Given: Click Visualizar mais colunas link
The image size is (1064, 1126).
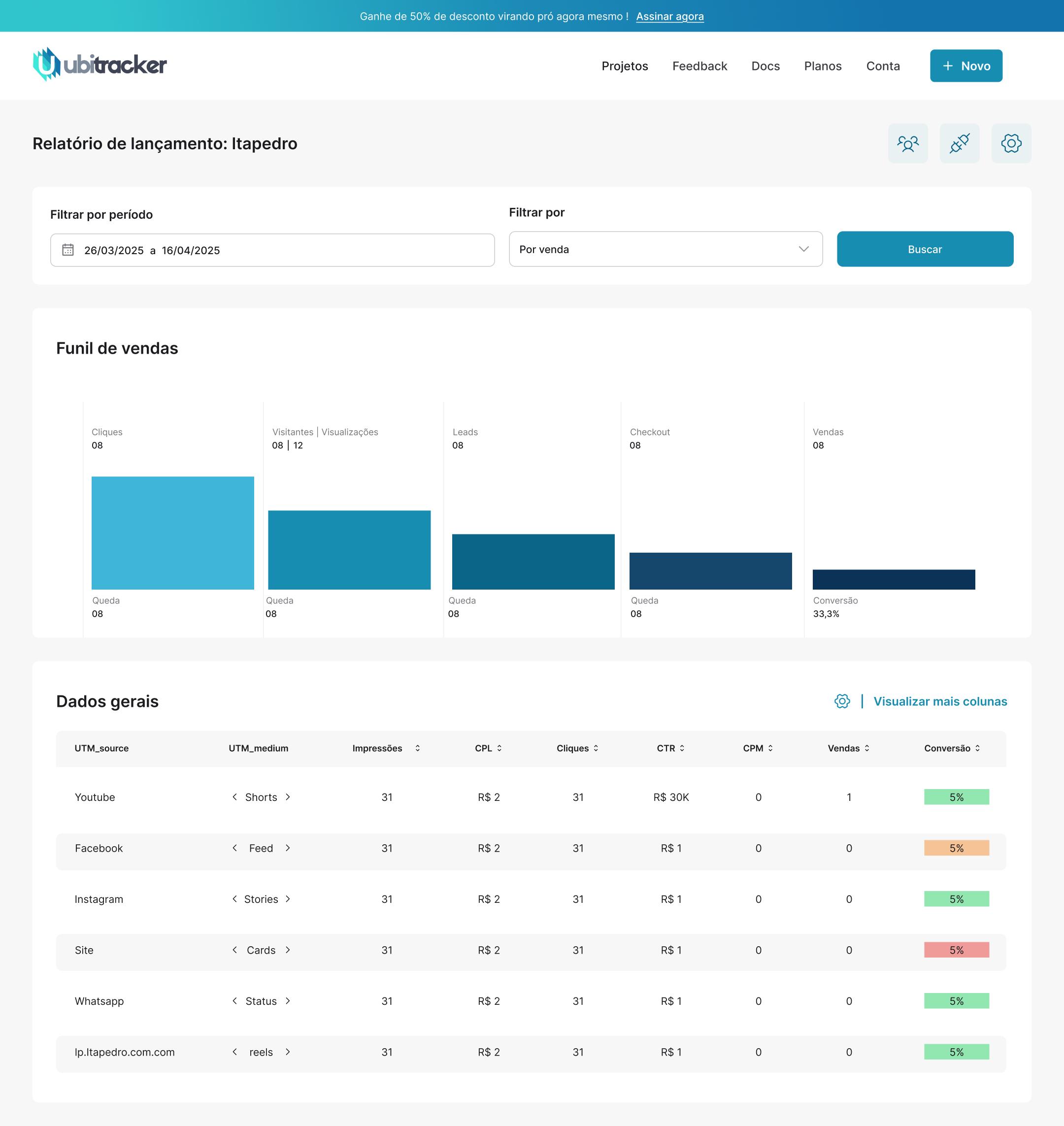Looking at the screenshot, I should 940,701.
